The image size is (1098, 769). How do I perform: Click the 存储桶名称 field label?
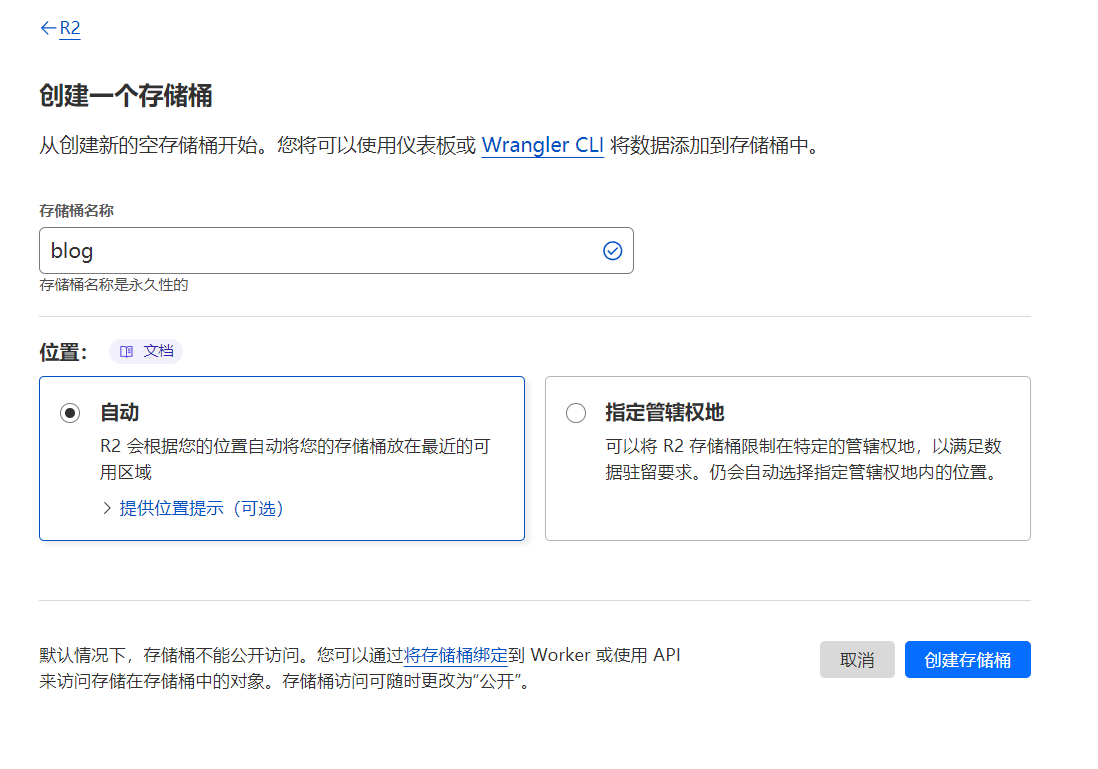(x=76, y=211)
